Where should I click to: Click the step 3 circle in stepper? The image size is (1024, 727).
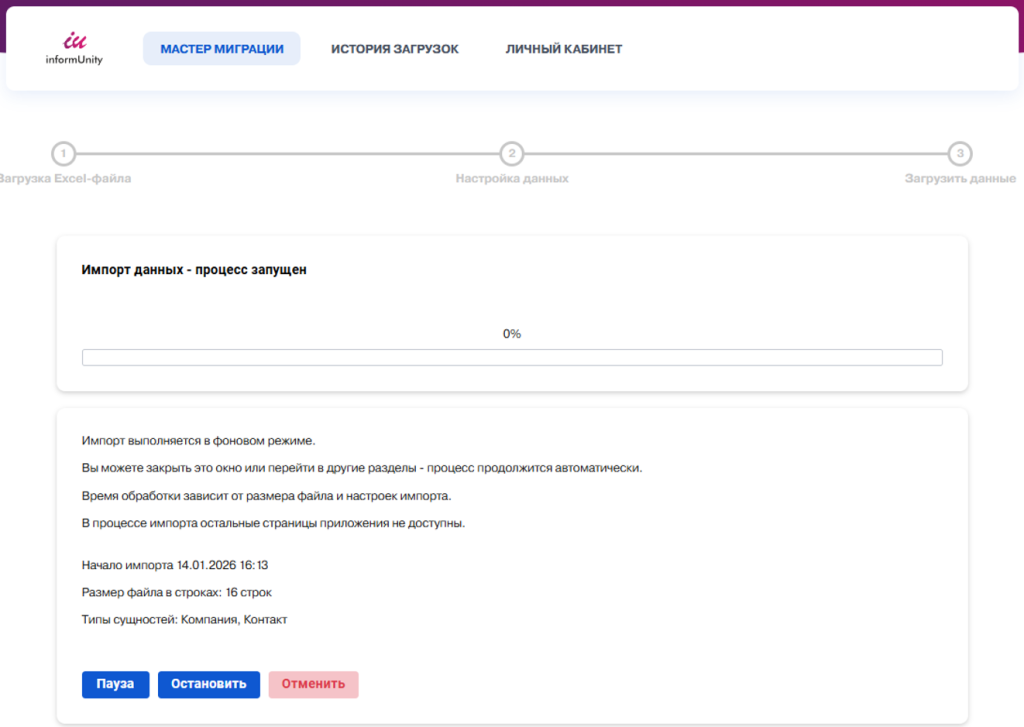pos(960,154)
